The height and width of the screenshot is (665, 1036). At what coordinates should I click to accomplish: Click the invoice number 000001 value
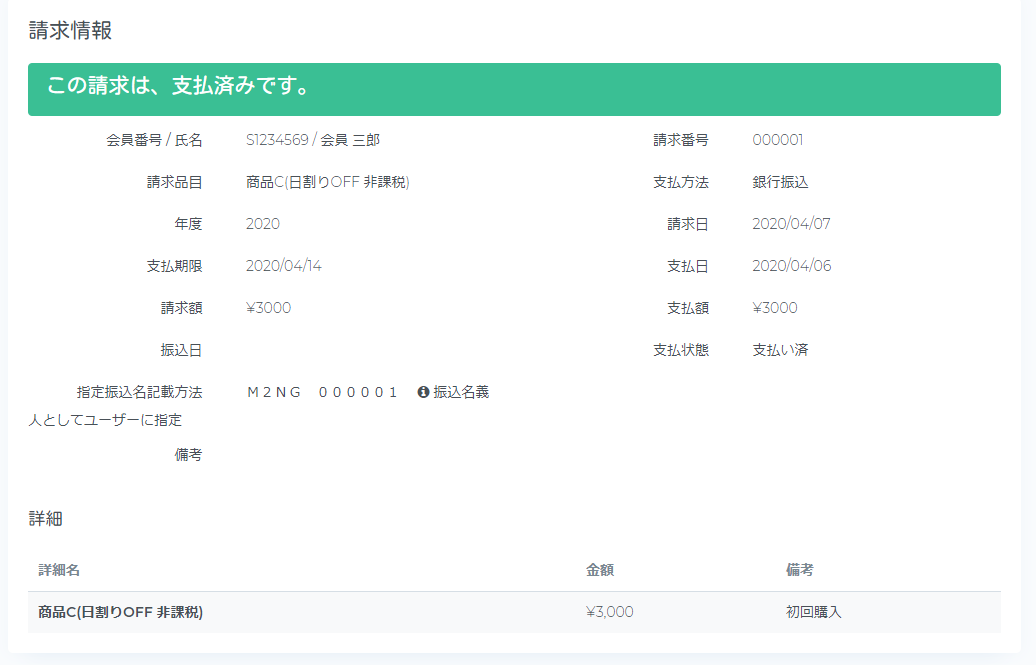pos(777,140)
